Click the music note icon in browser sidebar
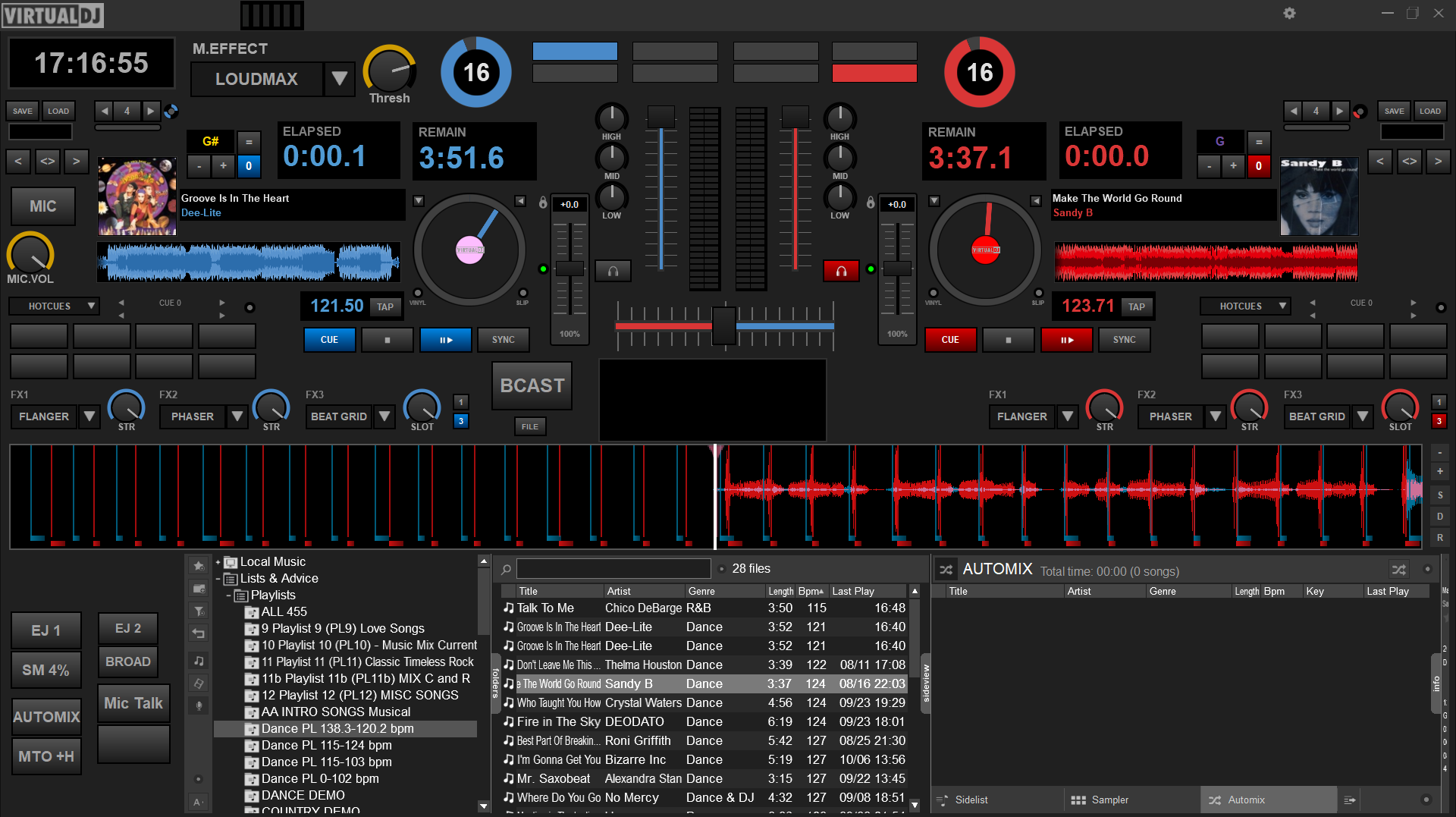The image size is (1456, 817). pos(198,661)
